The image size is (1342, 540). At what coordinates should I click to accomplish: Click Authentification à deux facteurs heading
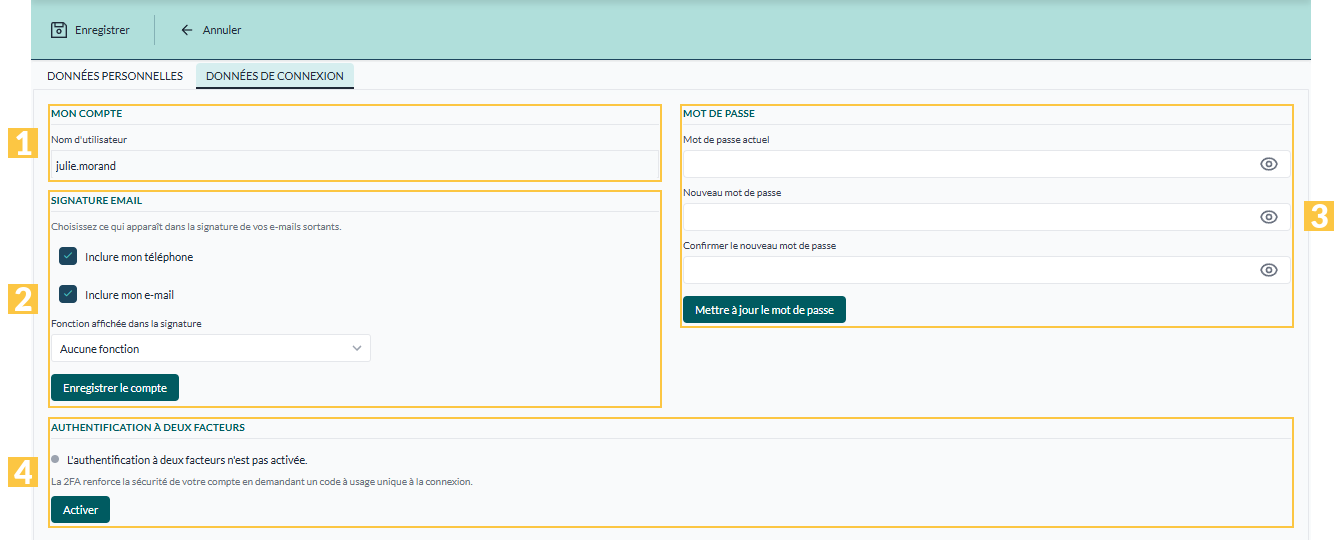click(x=148, y=427)
